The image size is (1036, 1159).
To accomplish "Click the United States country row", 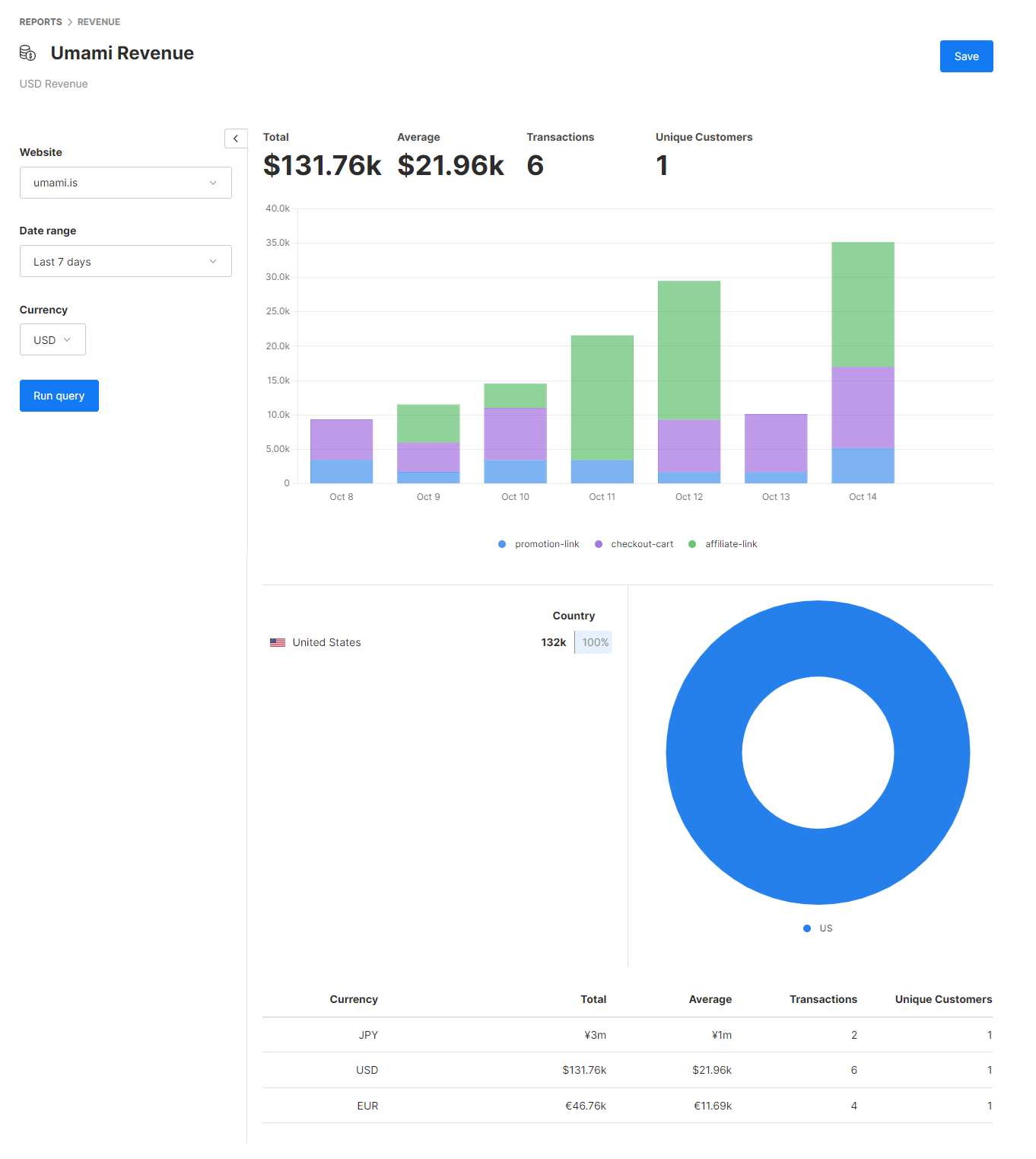I will [x=440, y=643].
